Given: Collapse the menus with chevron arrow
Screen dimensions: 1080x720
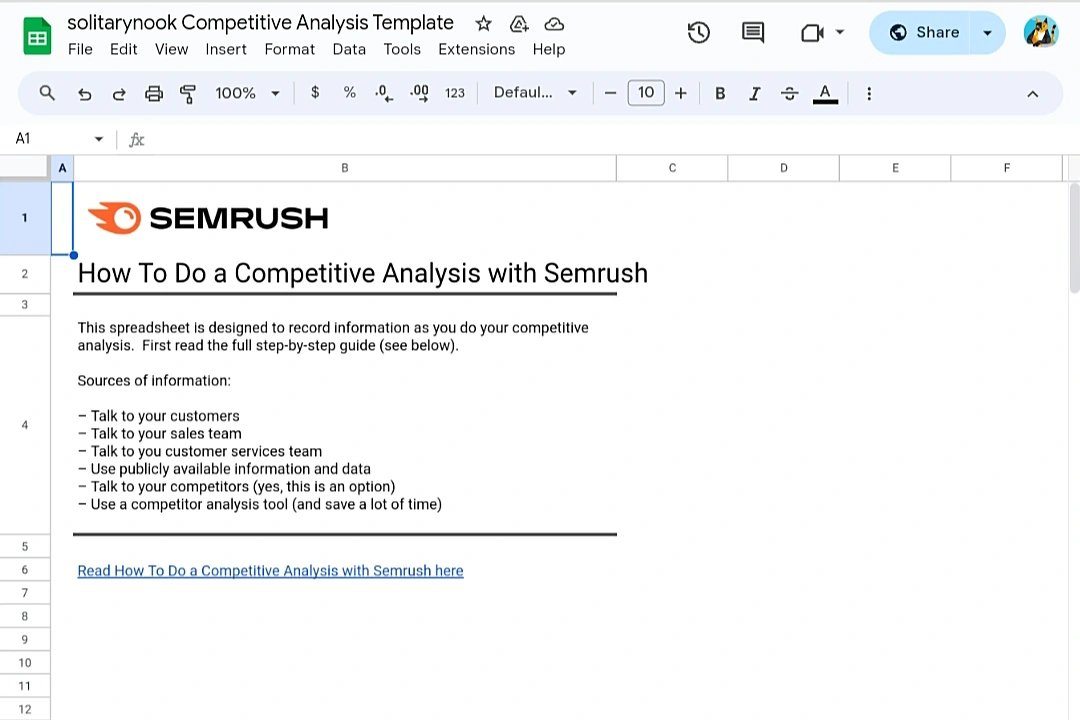Looking at the screenshot, I should 1032,94.
